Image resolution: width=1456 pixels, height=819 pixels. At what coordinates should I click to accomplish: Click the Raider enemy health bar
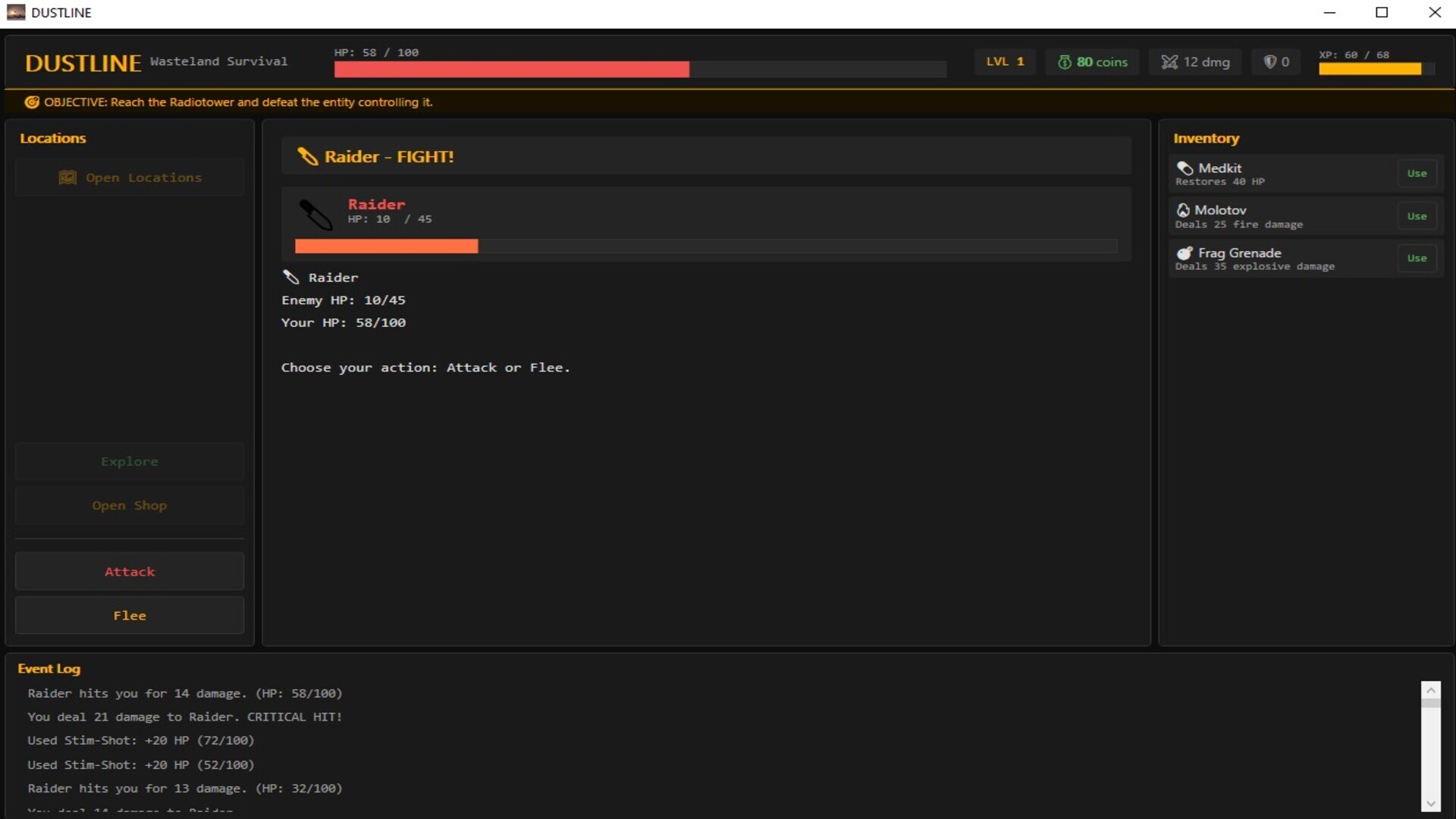click(705, 246)
